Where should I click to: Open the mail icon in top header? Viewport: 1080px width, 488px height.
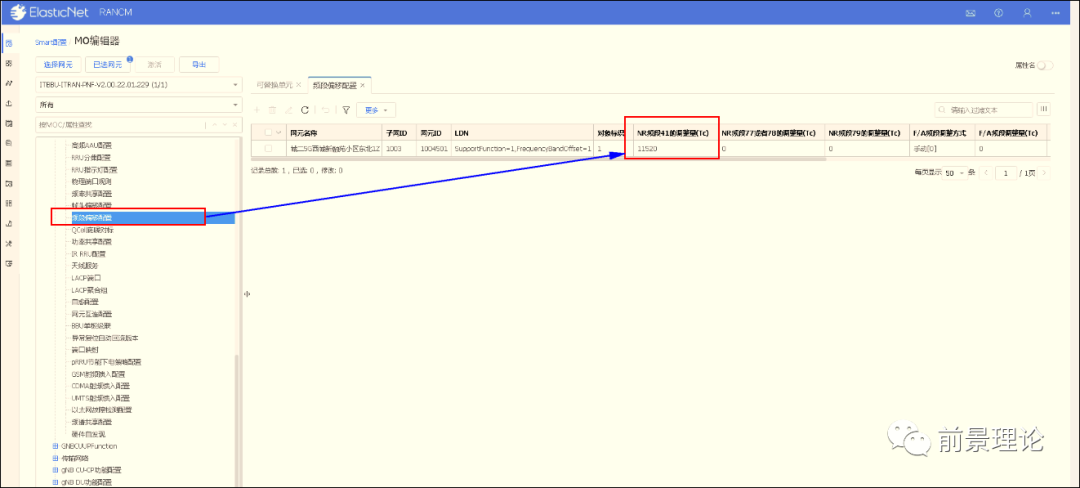(x=969, y=13)
